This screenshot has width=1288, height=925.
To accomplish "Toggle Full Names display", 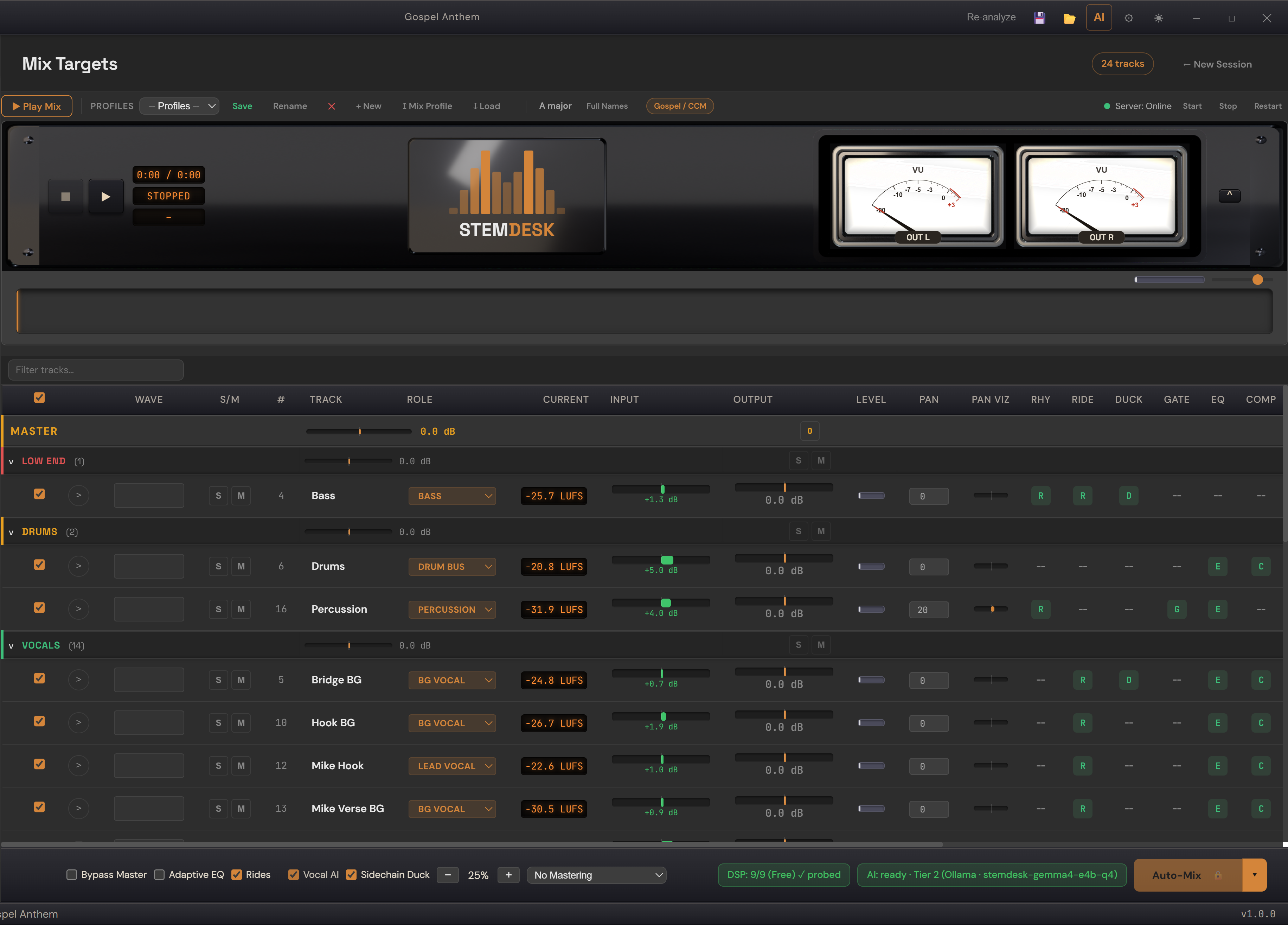I will point(607,106).
